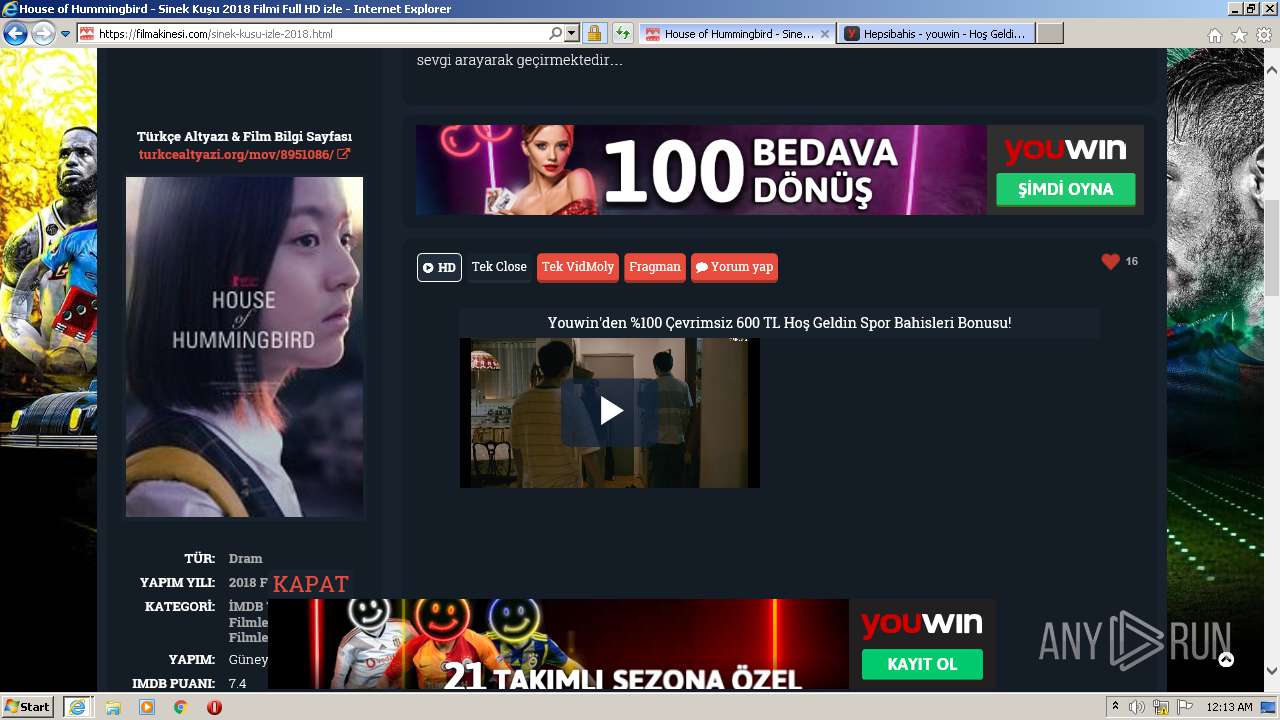This screenshot has width=1280, height=720.
Task: Click the vertical scrollbar up arrow
Action: 1272,71
